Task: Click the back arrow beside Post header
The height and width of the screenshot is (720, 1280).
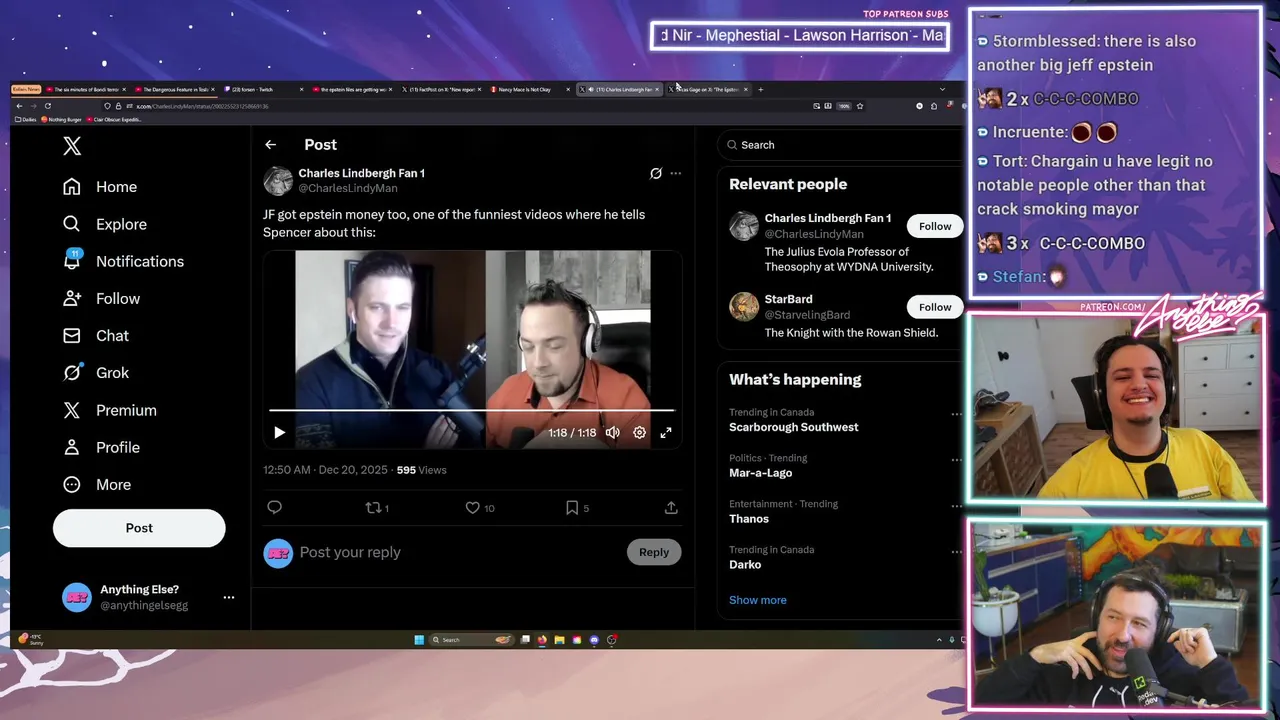Action: [x=270, y=145]
